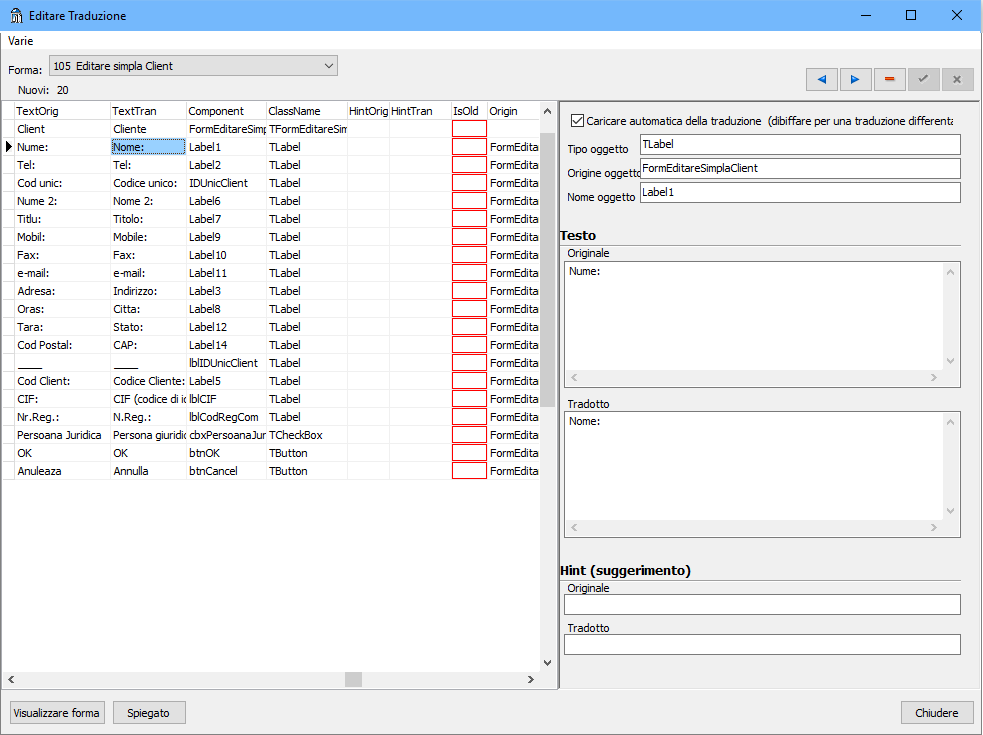Toggle IsOld box for Anuleaza row
Image resolution: width=983 pixels, height=735 pixels.
469,471
